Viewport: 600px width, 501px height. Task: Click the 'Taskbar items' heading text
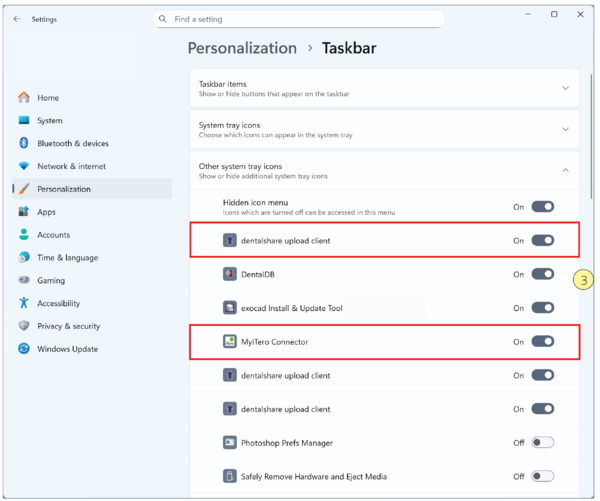click(x=223, y=84)
